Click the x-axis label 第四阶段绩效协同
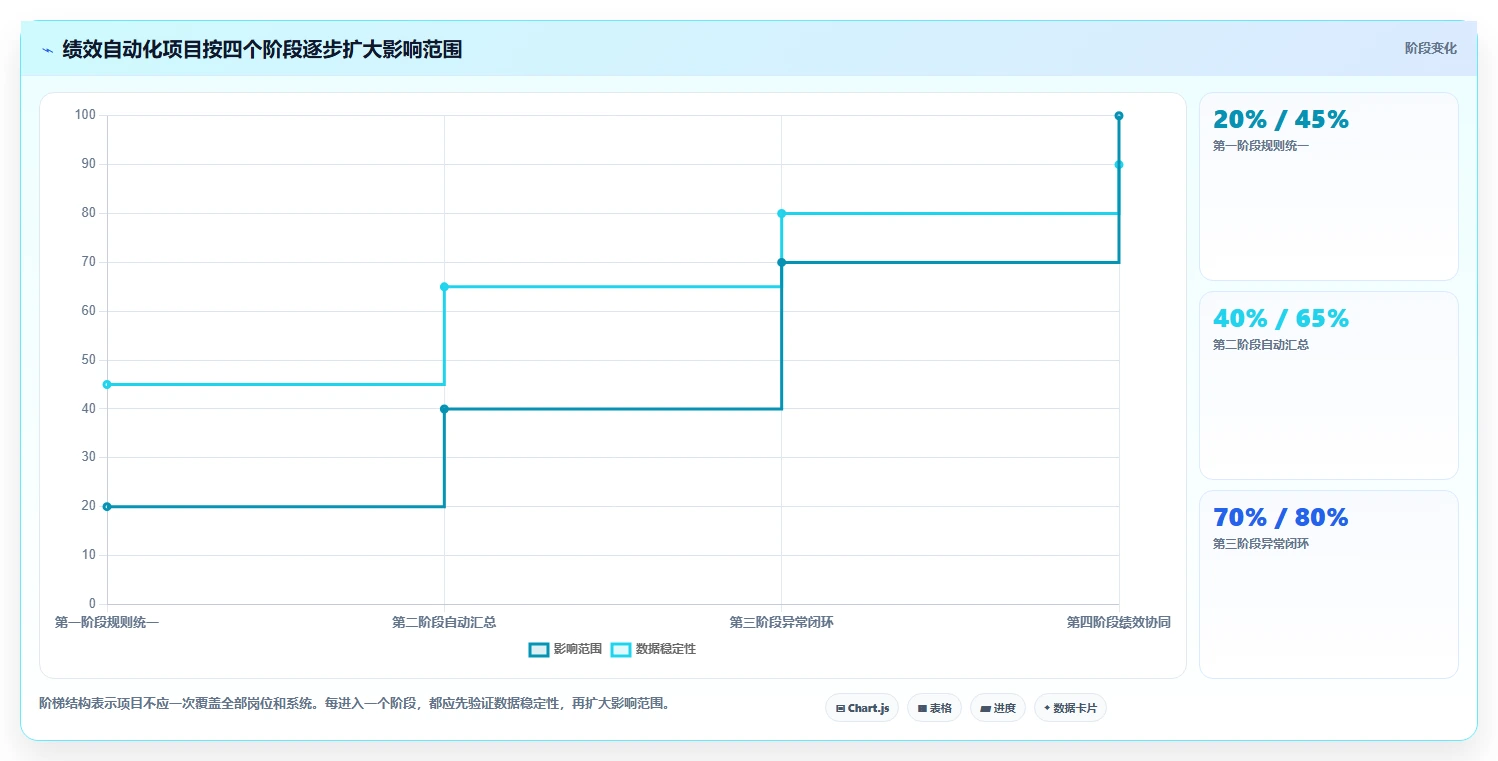1498x761 pixels. point(1119,623)
